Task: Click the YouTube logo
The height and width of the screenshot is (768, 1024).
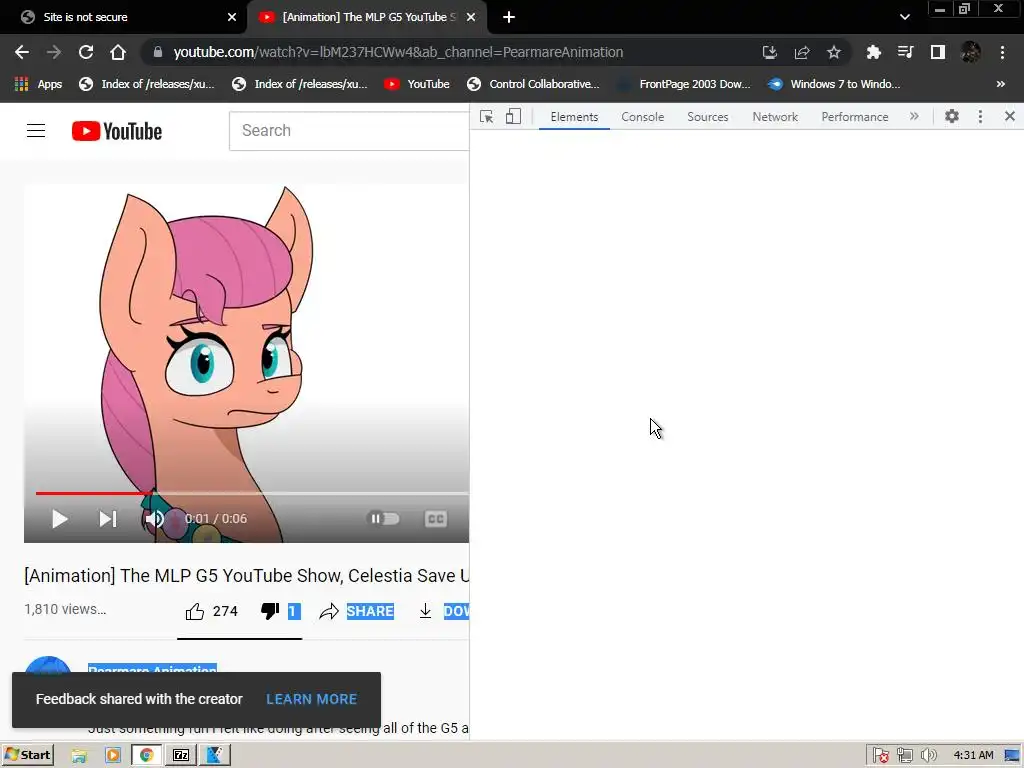Action: coord(117,131)
